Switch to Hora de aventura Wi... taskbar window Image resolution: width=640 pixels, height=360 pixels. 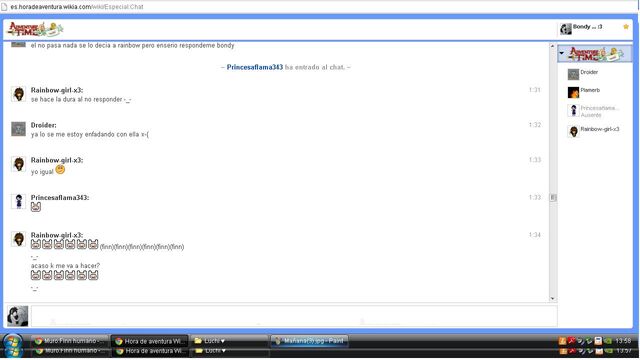(x=150, y=341)
